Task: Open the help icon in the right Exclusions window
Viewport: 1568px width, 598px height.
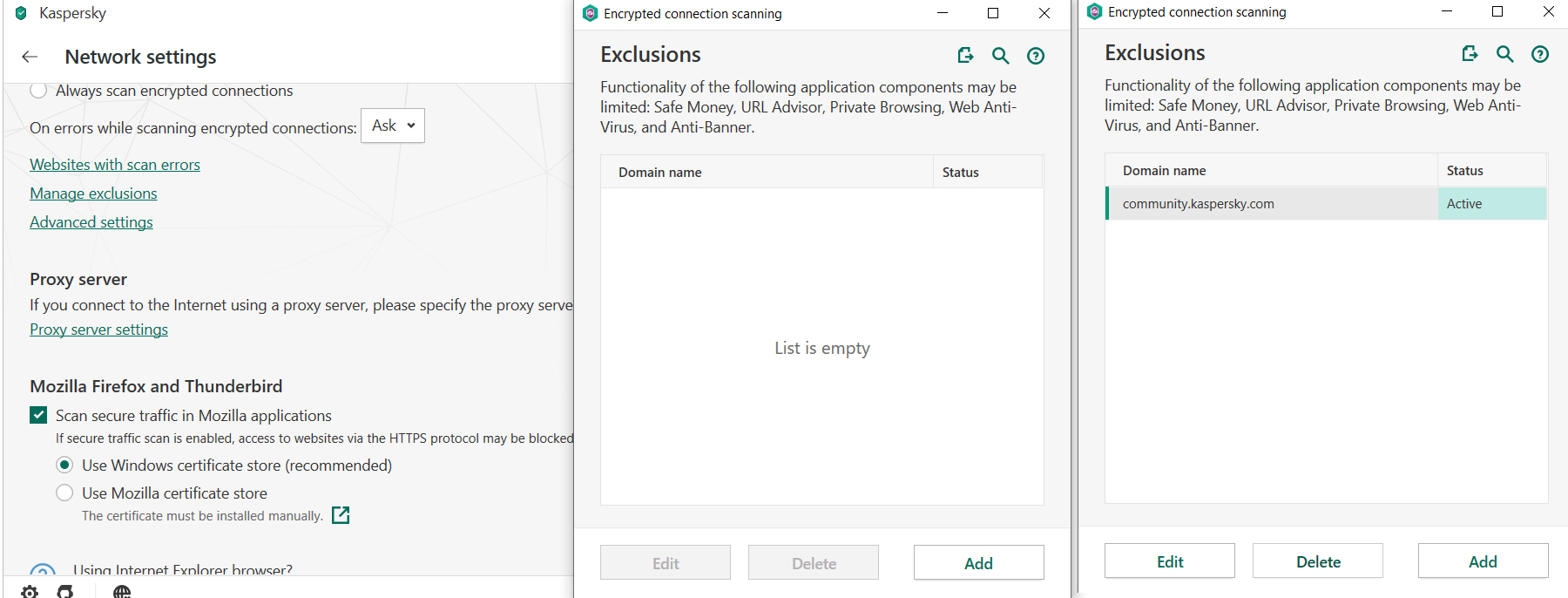Action: [x=1540, y=53]
